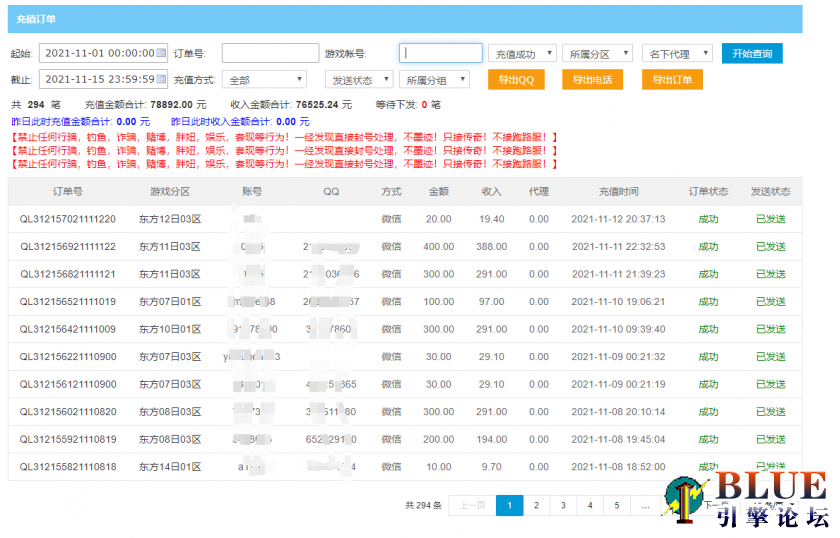Screen dimensions: 840x538
Task: Open the 所属分区 dropdown
Action: coord(598,54)
